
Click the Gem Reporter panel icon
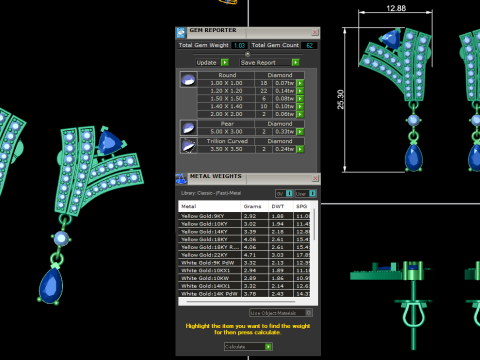pyautogui.click(x=181, y=32)
